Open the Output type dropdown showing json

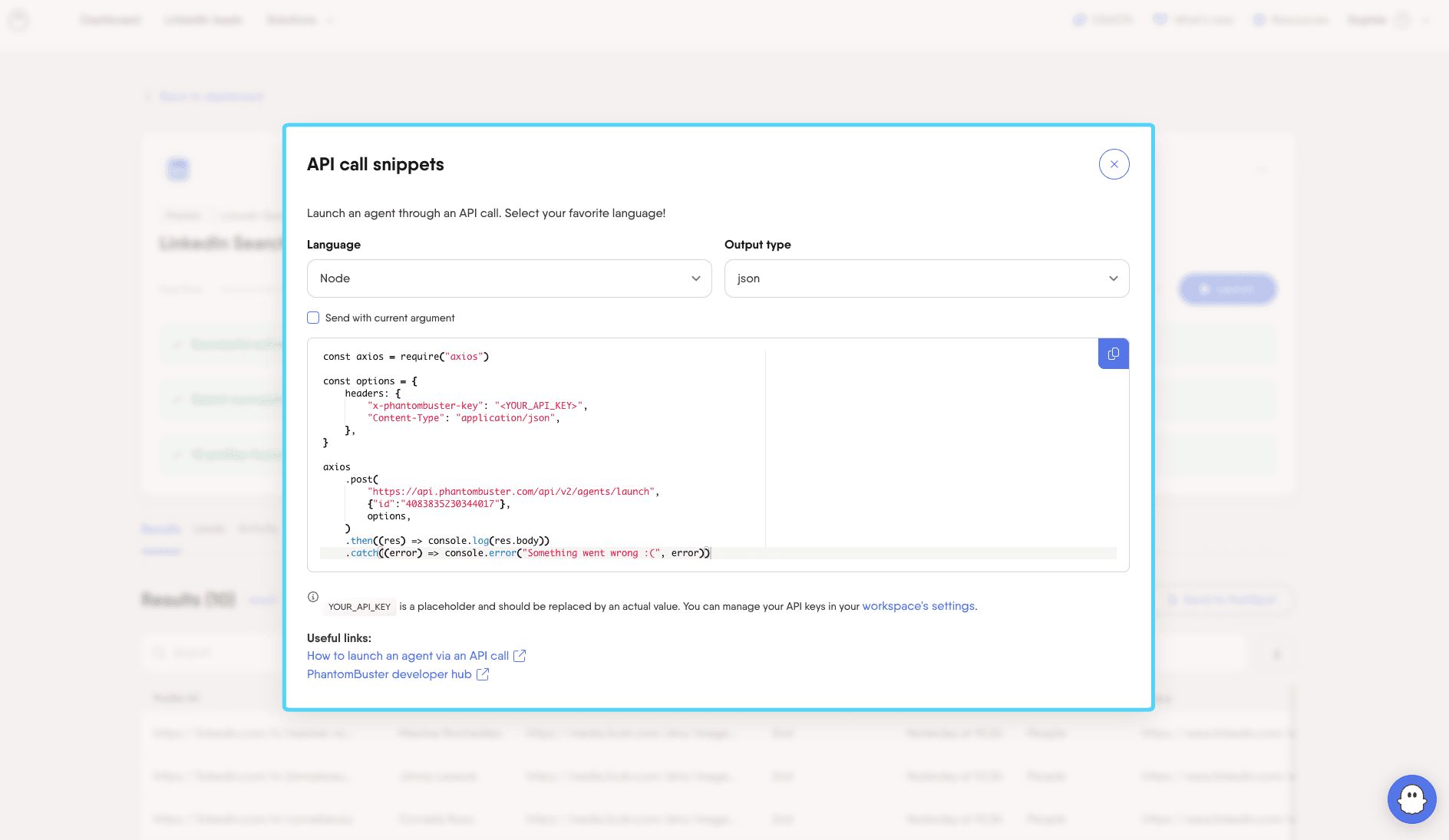[x=926, y=278]
